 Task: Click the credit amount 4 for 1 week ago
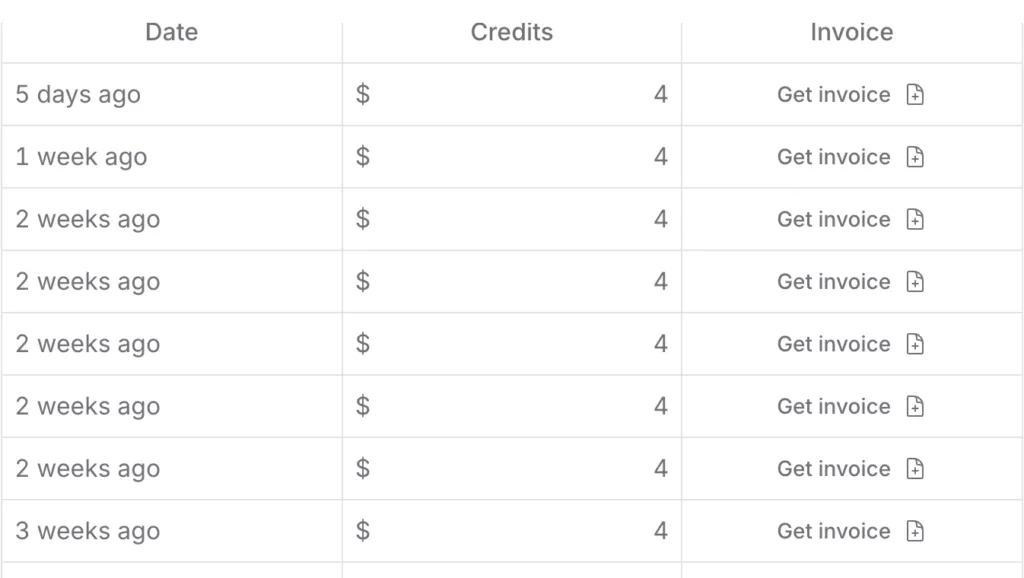(660, 157)
